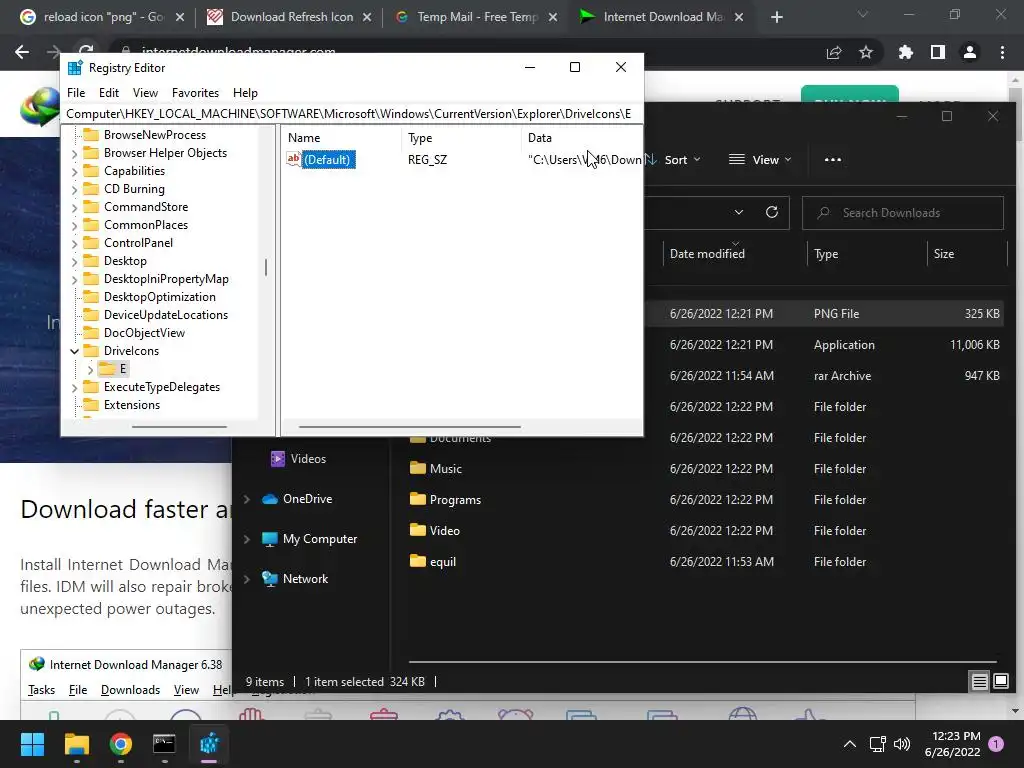The height and width of the screenshot is (768, 1024).
Task: Open File Explorer from taskbar
Action: point(76,744)
